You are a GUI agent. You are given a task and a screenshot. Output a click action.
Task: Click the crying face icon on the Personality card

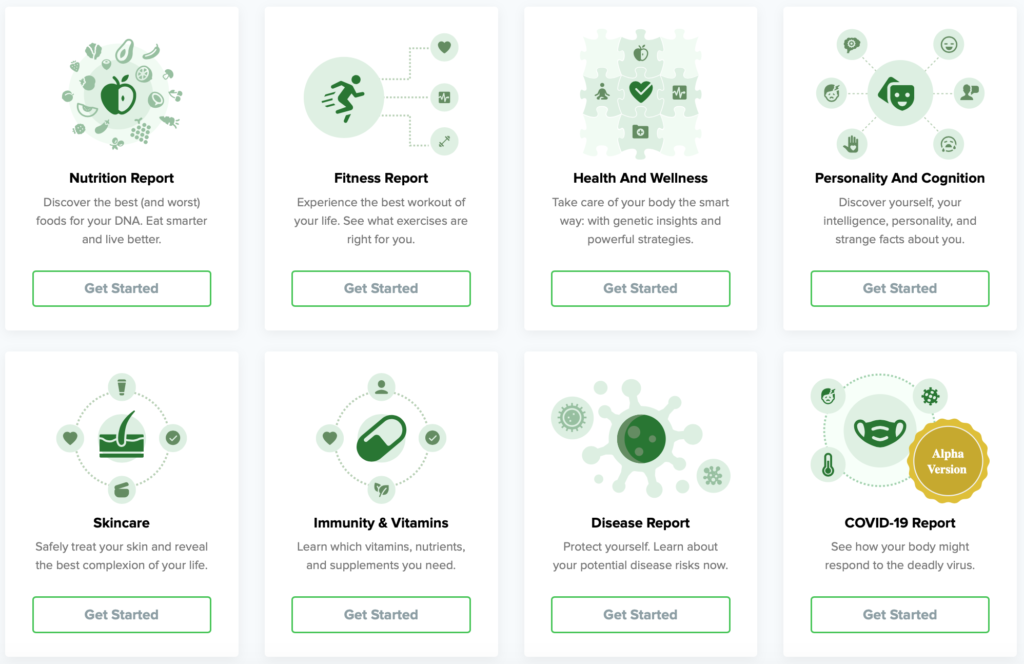click(x=948, y=143)
